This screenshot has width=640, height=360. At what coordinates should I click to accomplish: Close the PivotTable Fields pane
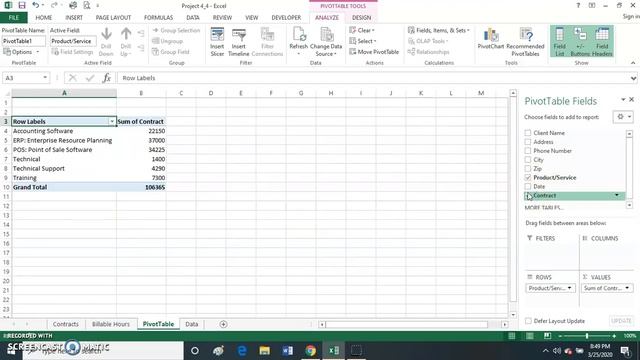point(631,100)
